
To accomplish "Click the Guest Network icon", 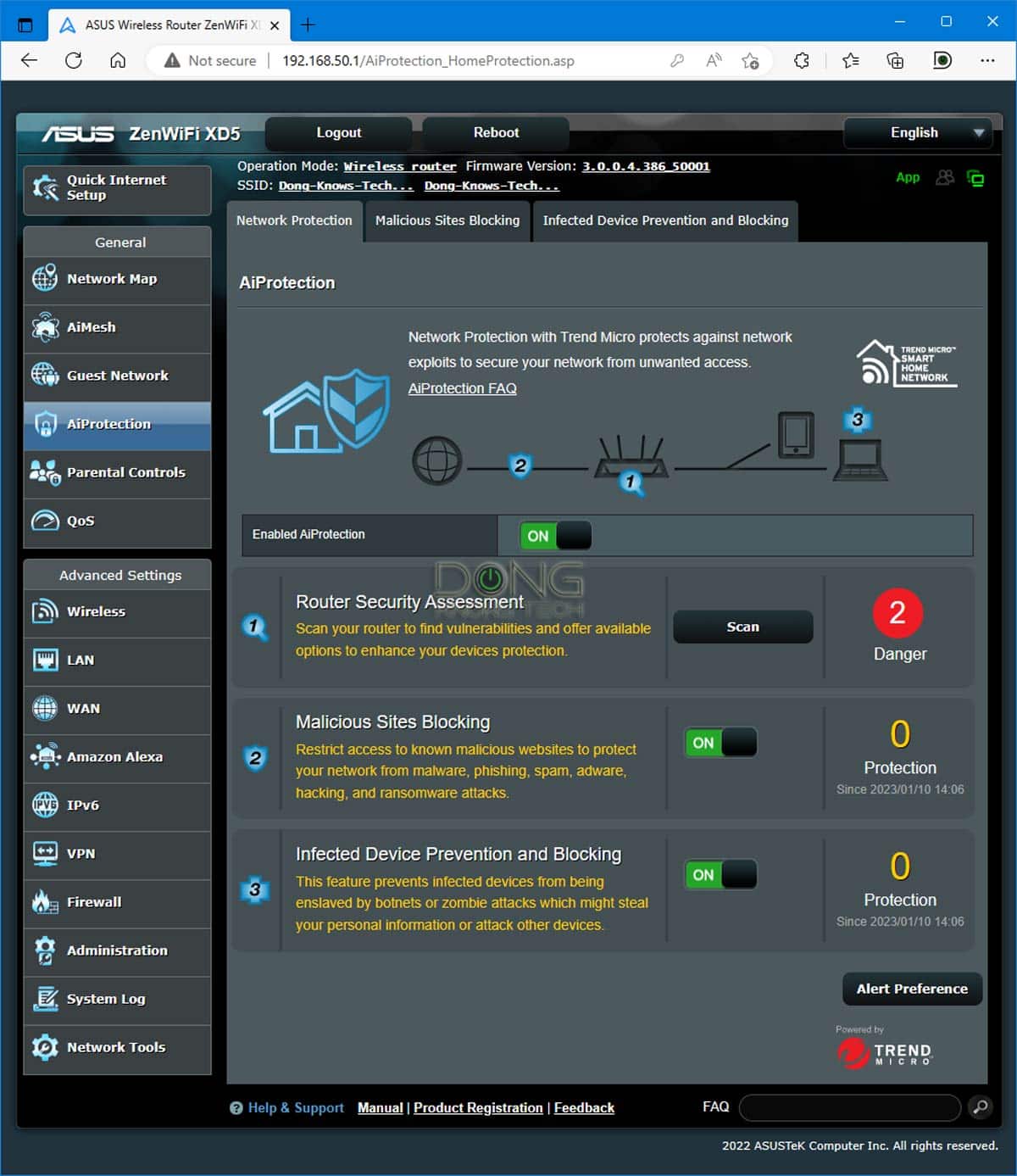I will [x=45, y=375].
